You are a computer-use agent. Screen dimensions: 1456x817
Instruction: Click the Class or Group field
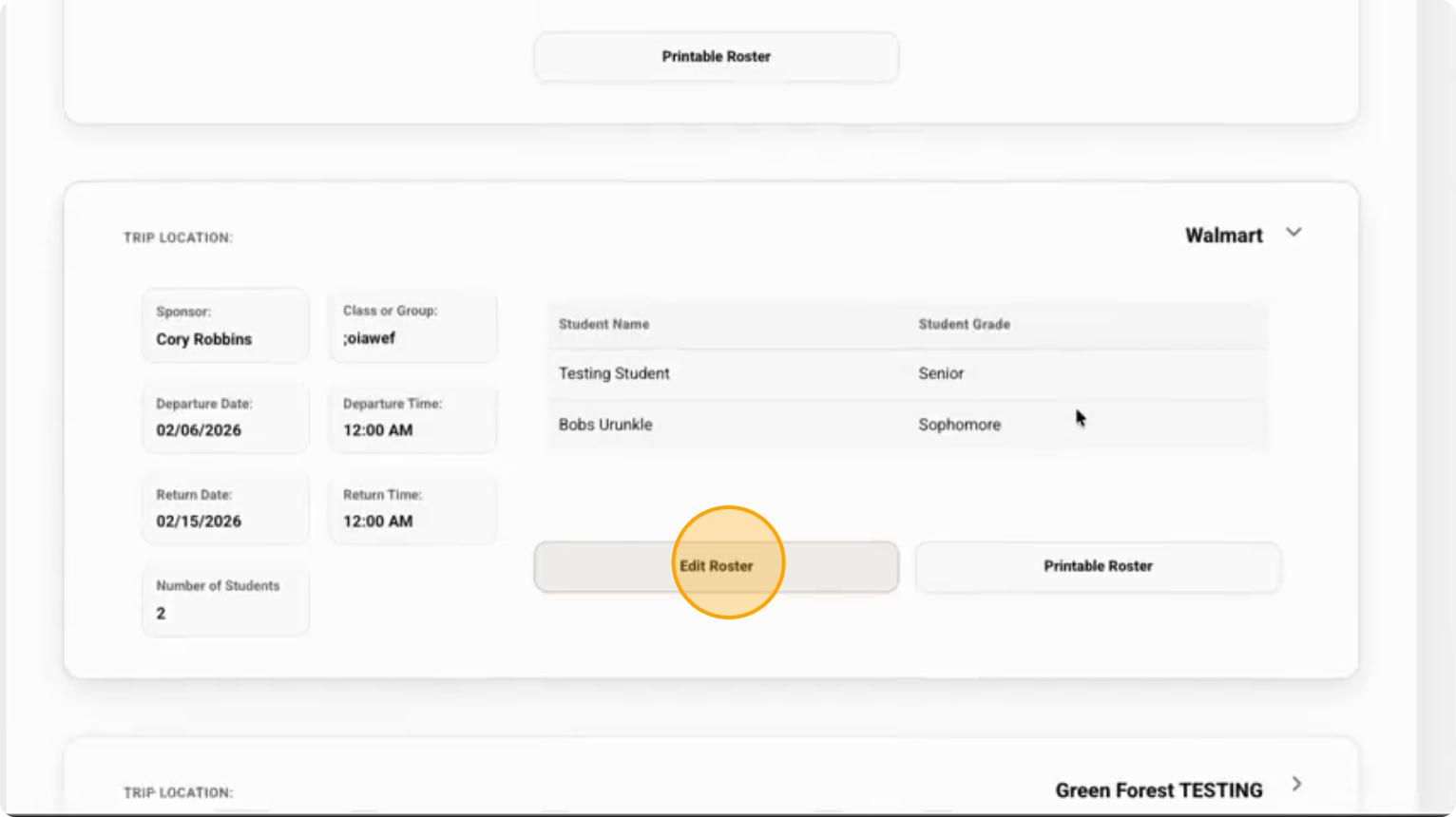412,325
